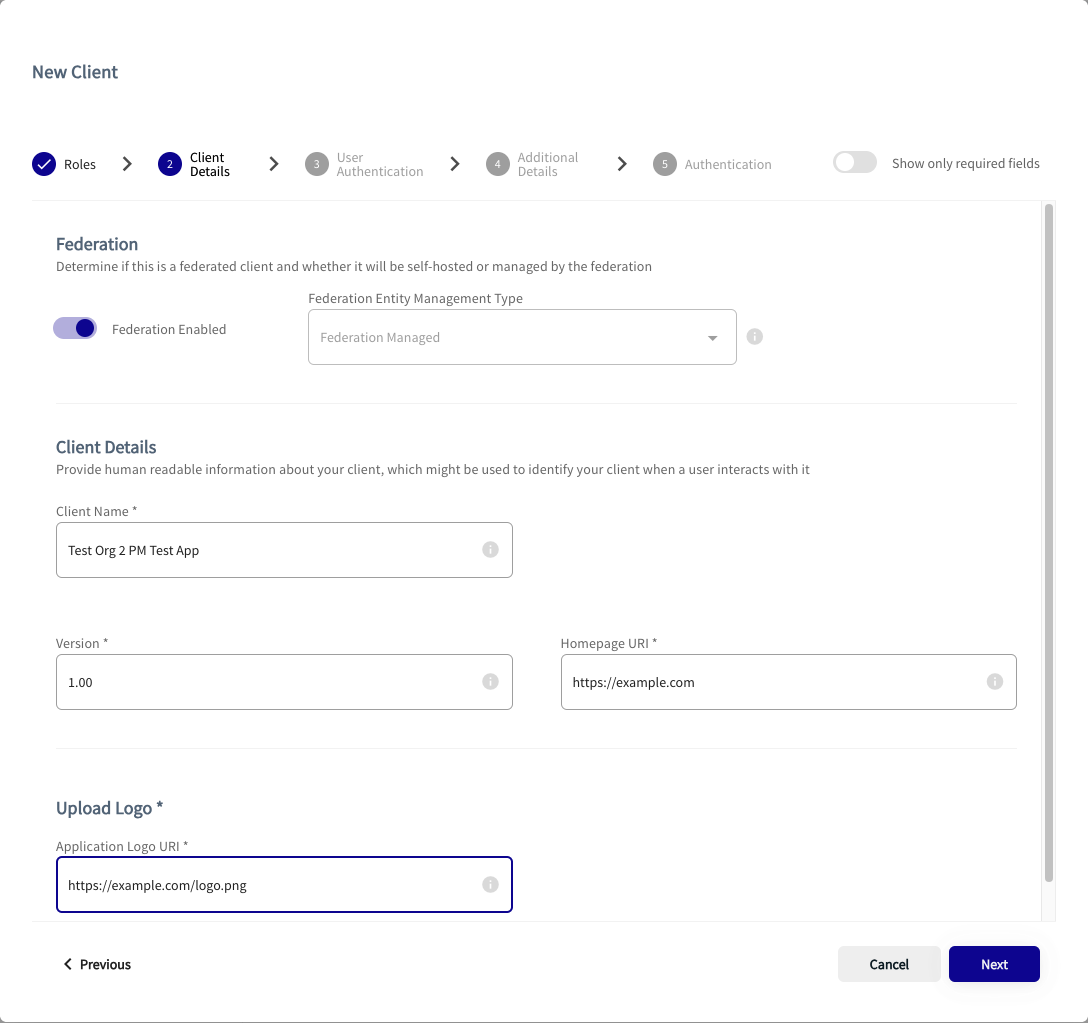The image size is (1088, 1023).
Task: Click the Show only required fields label
Action: (965, 163)
